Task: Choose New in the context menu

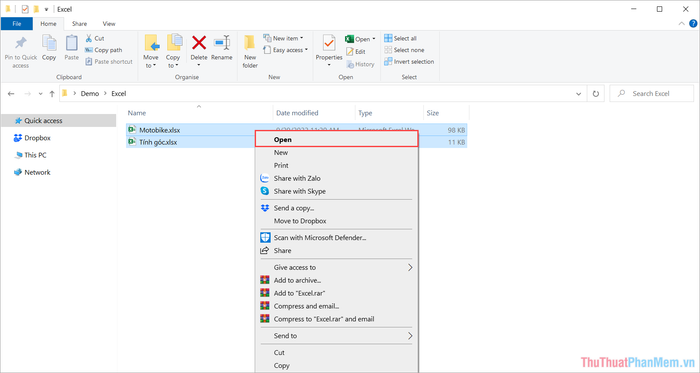Action: (x=337, y=153)
